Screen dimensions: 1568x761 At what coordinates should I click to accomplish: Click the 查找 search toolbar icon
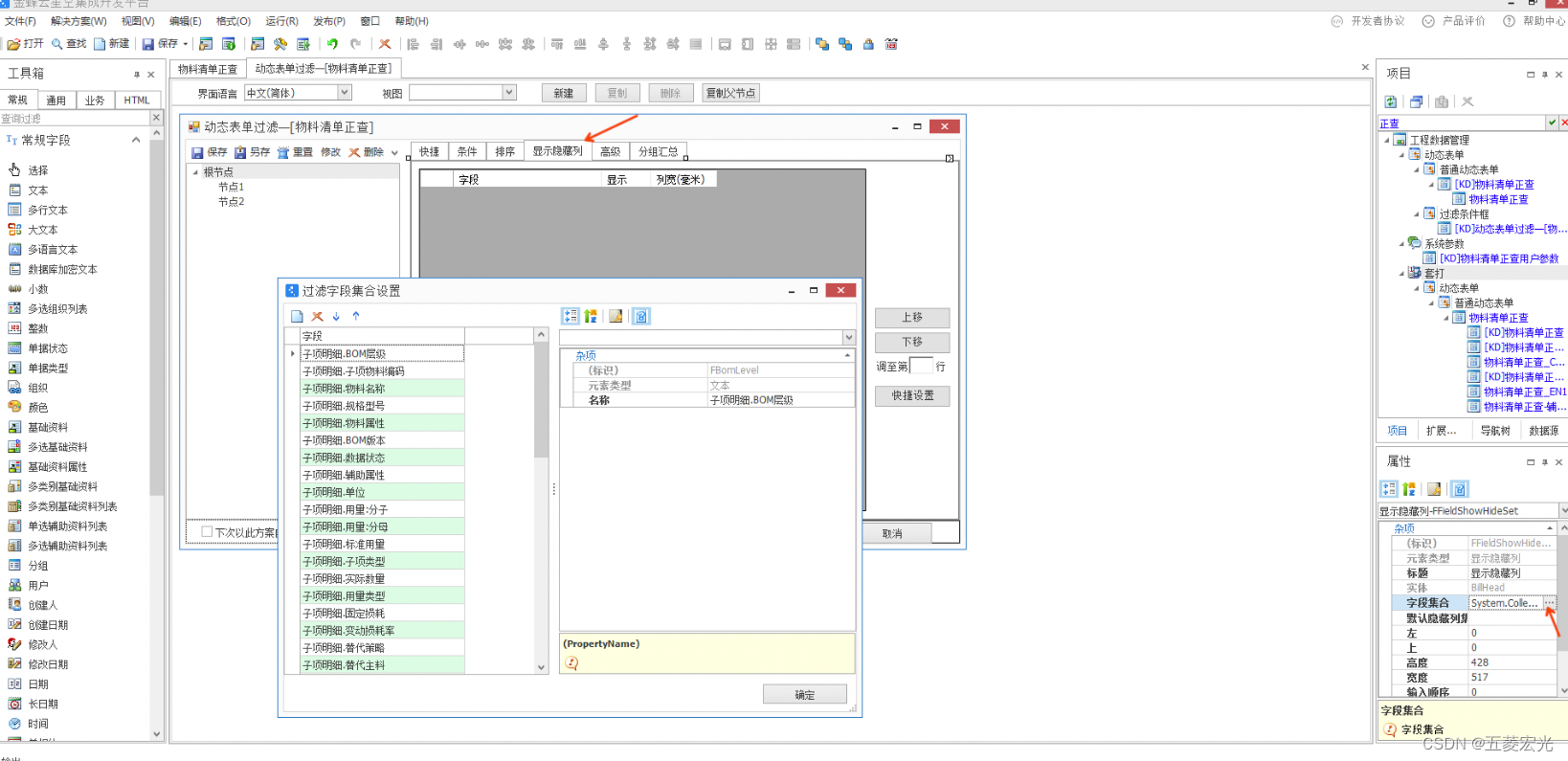click(56, 44)
